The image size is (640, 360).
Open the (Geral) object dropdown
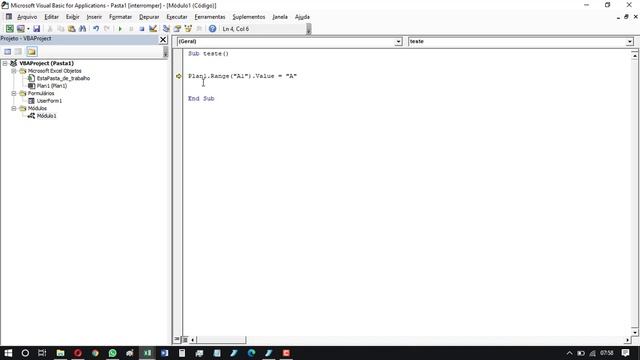tap(398, 42)
